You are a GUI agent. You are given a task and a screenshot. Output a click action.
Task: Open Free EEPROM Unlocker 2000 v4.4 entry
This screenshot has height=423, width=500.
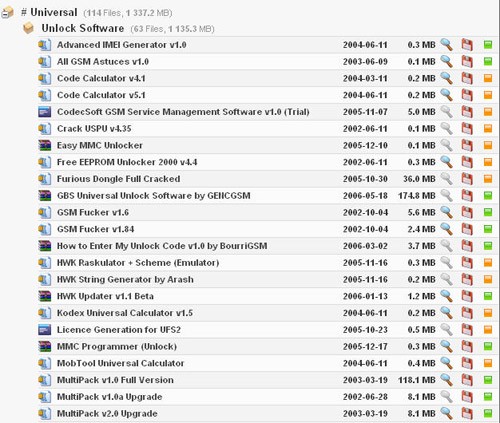tap(127, 162)
